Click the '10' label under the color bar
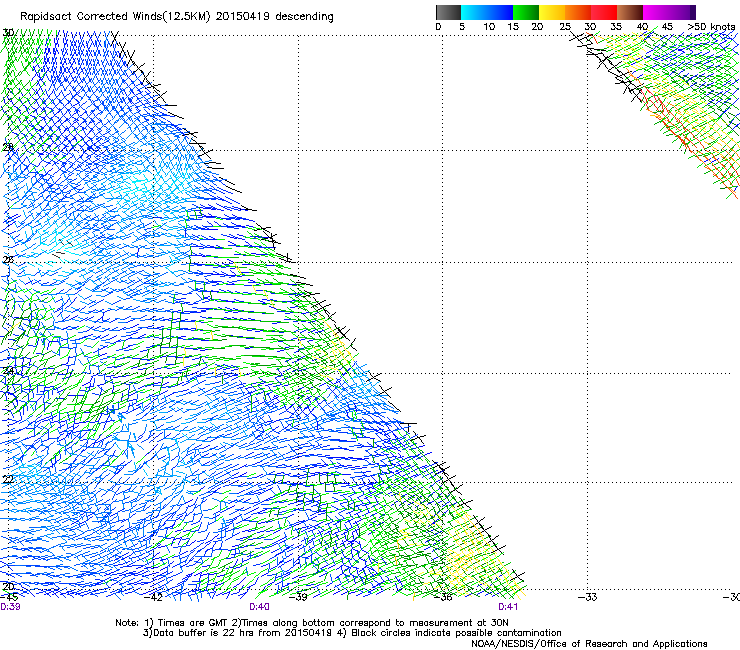The width and height of the screenshot is (740, 650). coord(489,27)
